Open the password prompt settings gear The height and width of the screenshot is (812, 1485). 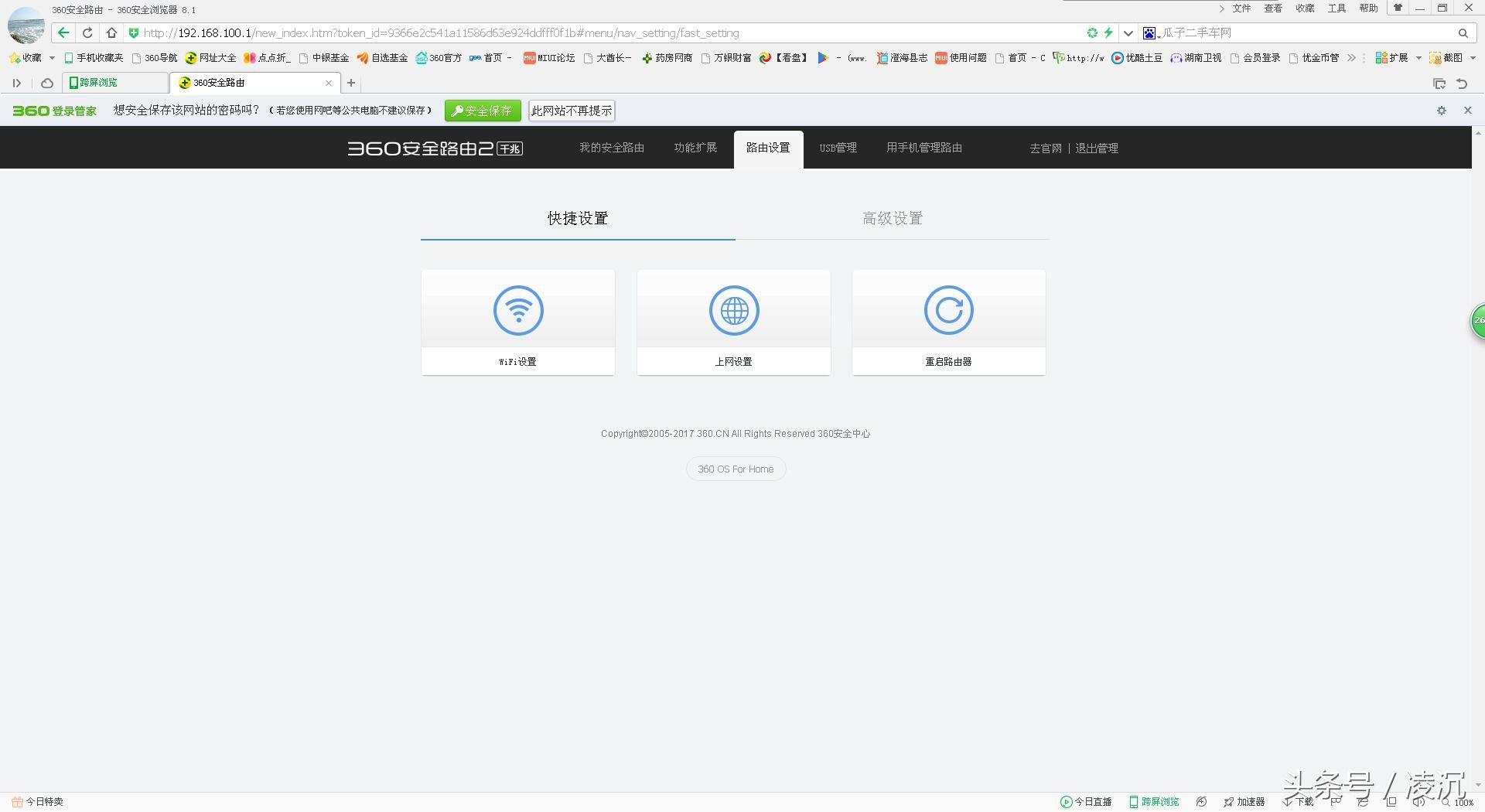(1442, 111)
